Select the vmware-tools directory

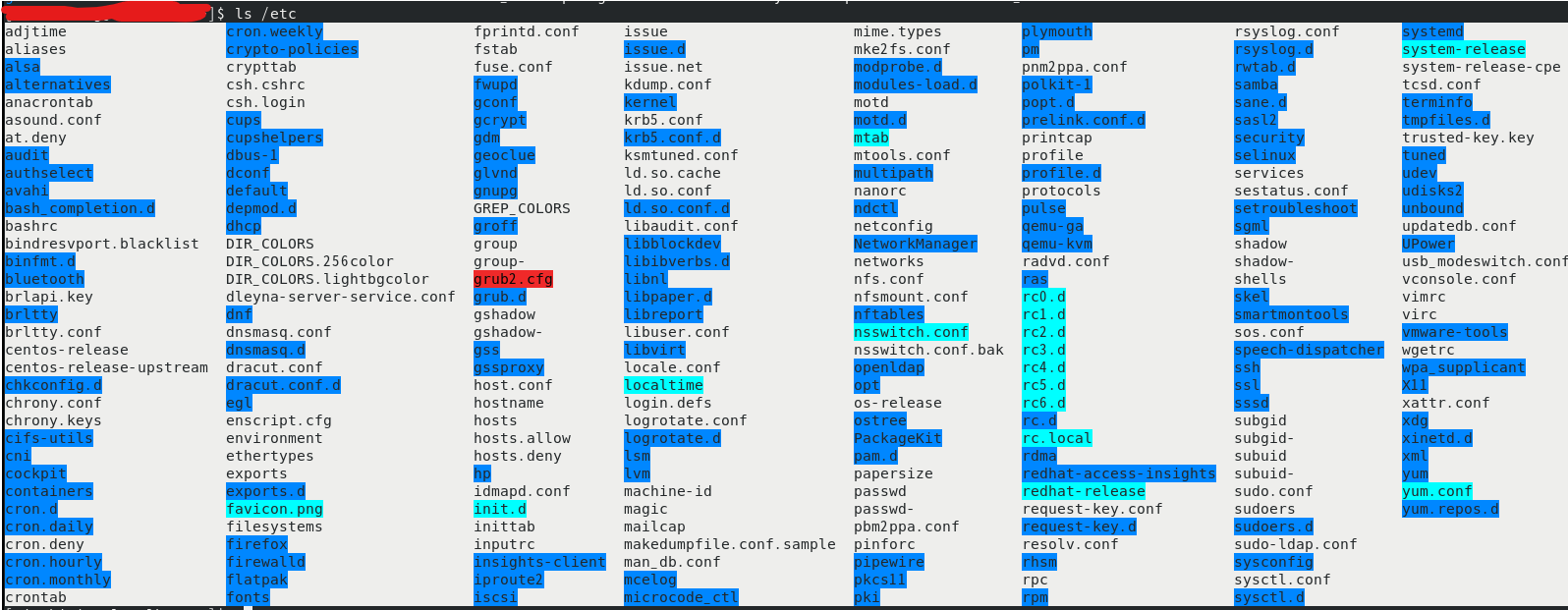(x=1455, y=332)
